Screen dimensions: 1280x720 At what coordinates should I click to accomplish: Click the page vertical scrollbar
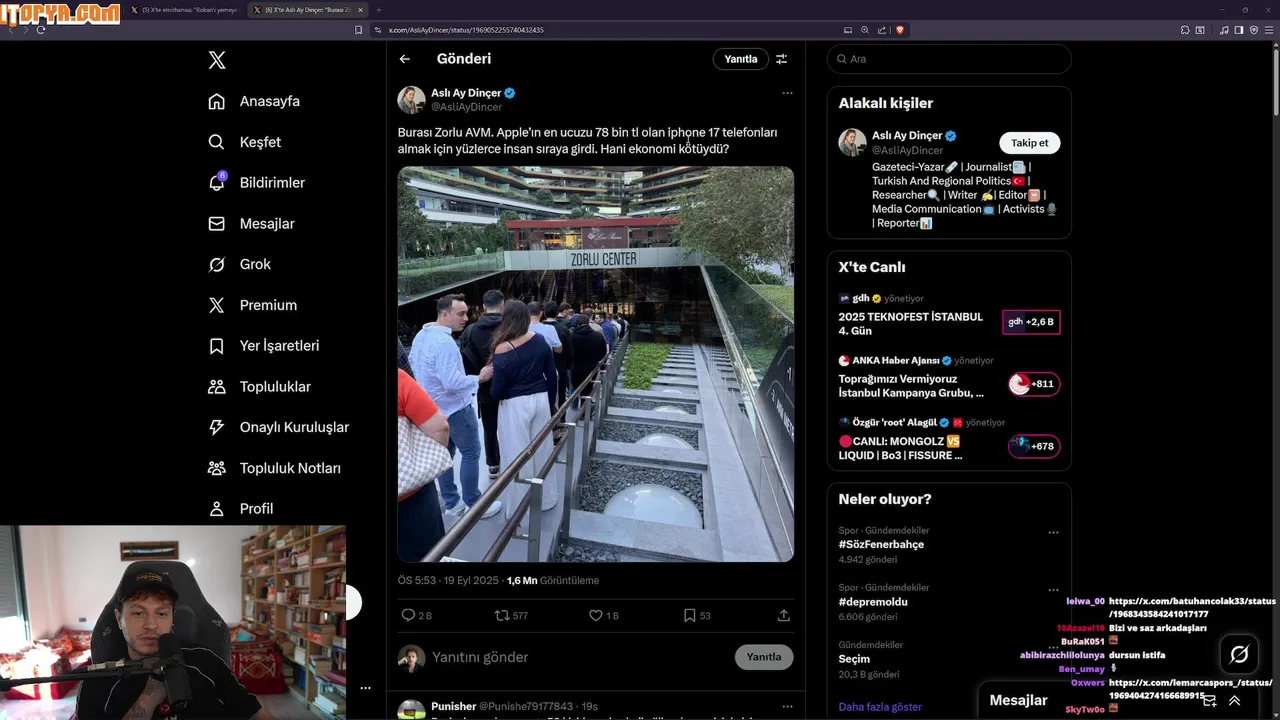click(1275, 80)
